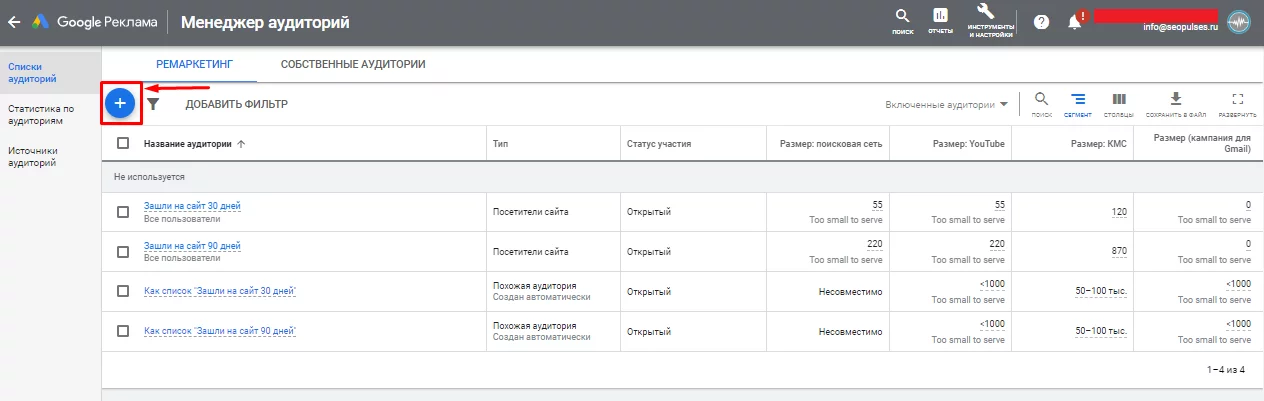Click Размер: поисковая сеть column header
This screenshot has height=401, width=1264.
point(831,144)
